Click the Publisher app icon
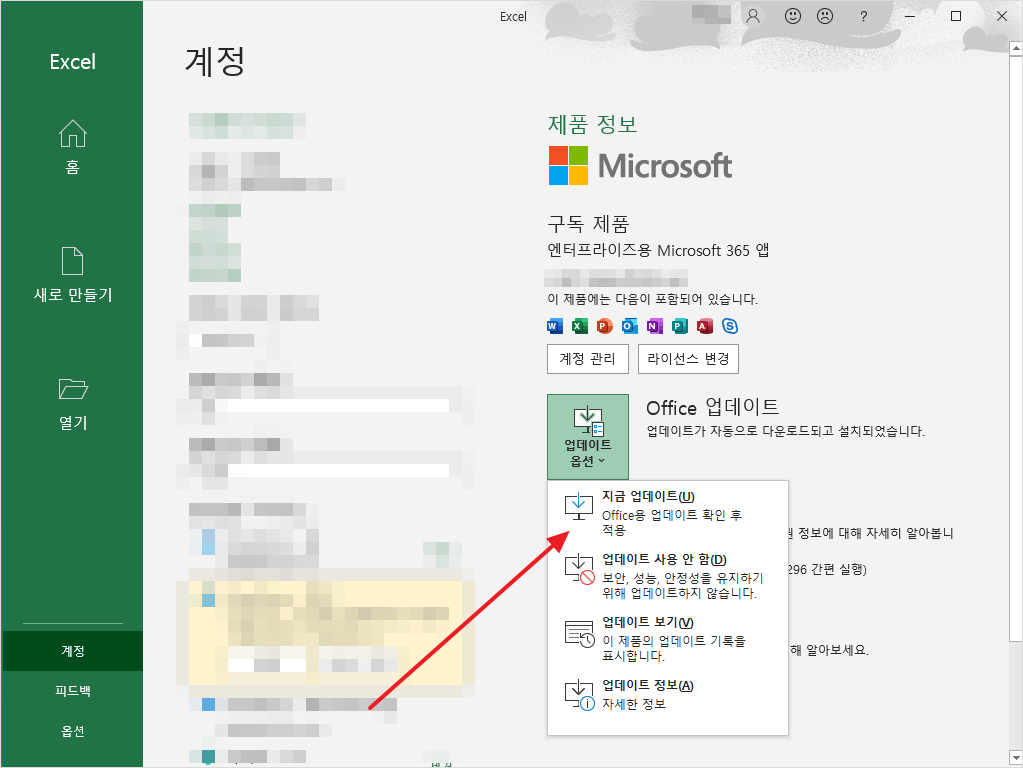The height and width of the screenshot is (768, 1023). pyautogui.click(x=680, y=326)
